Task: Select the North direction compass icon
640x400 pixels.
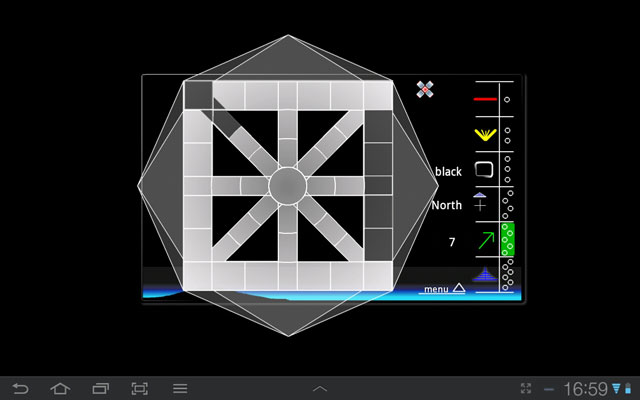Action: [x=480, y=202]
